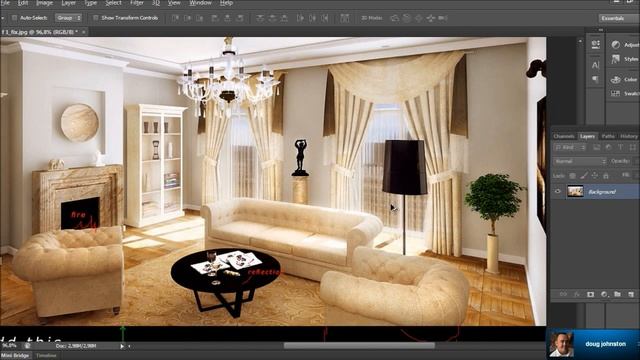The image size is (640, 360).
Task: Hide the Background layer with eye icon
Action: tap(558, 191)
